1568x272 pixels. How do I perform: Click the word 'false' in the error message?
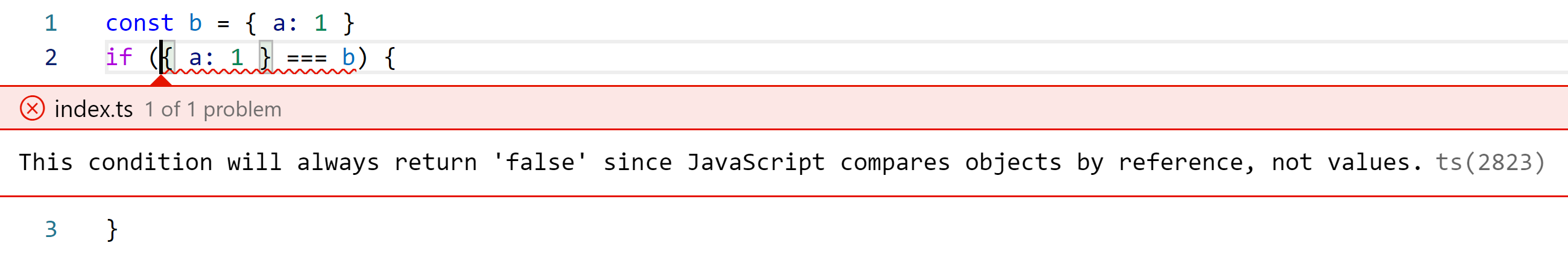[540, 162]
